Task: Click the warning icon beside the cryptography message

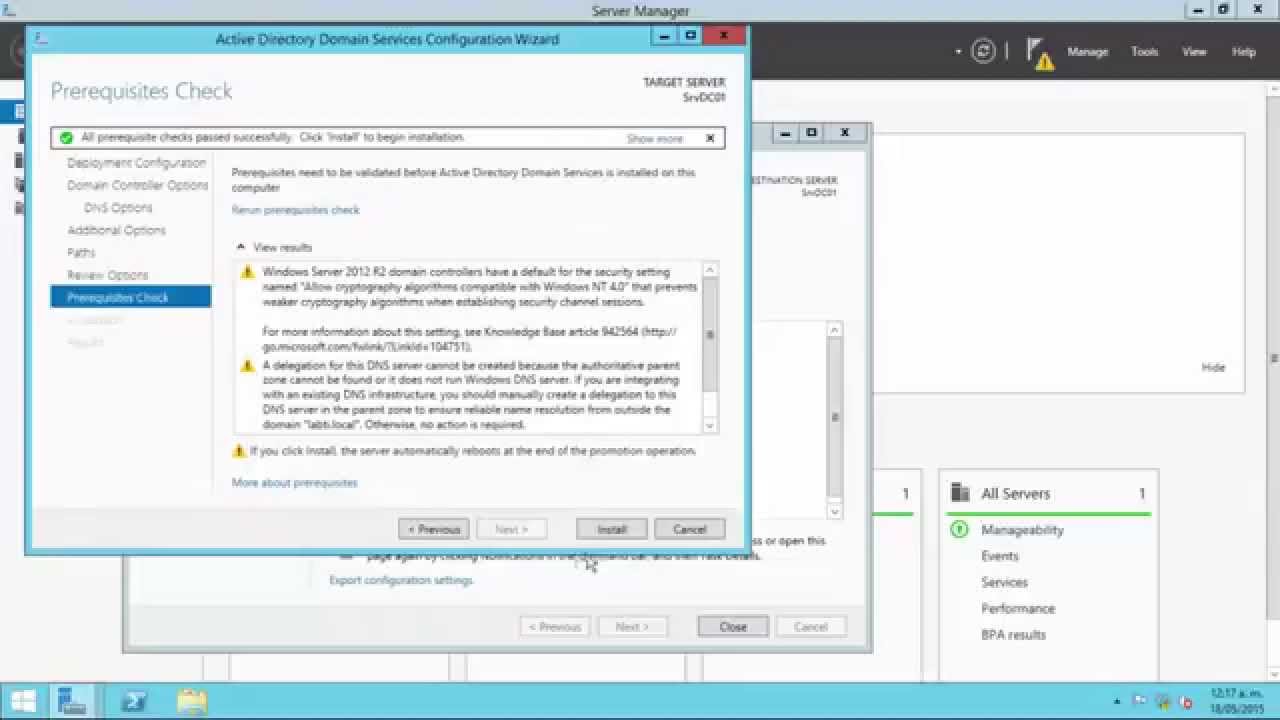Action: 247,272
